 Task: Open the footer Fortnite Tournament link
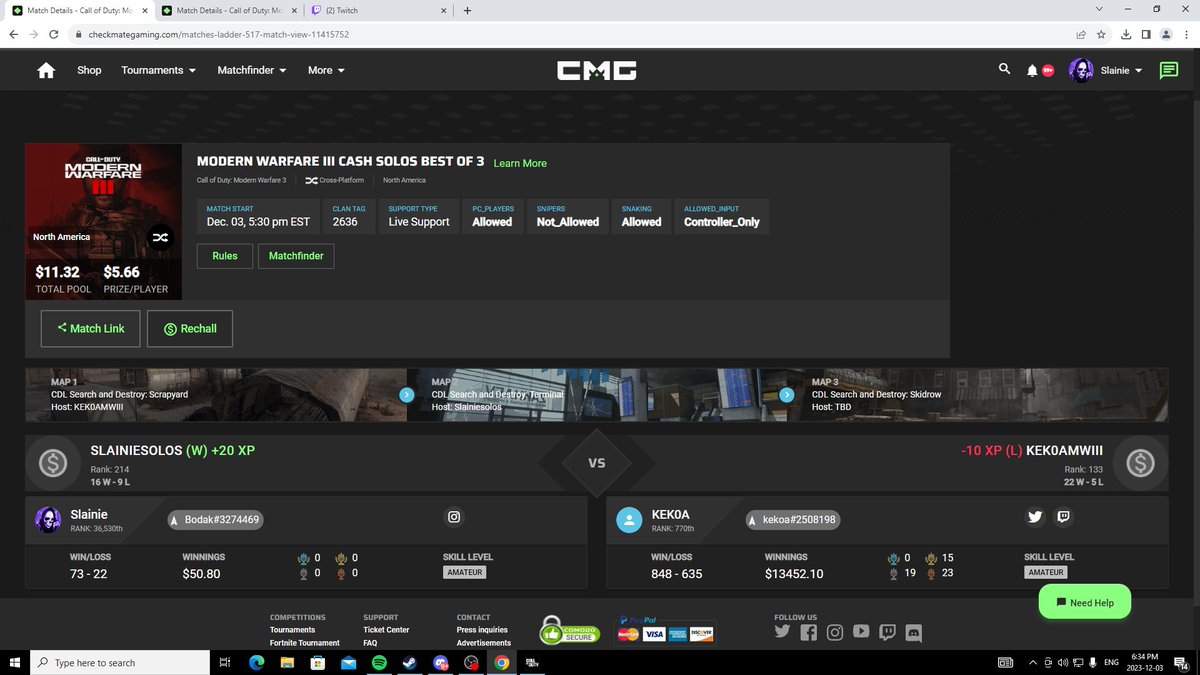pyautogui.click(x=305, y=643)
